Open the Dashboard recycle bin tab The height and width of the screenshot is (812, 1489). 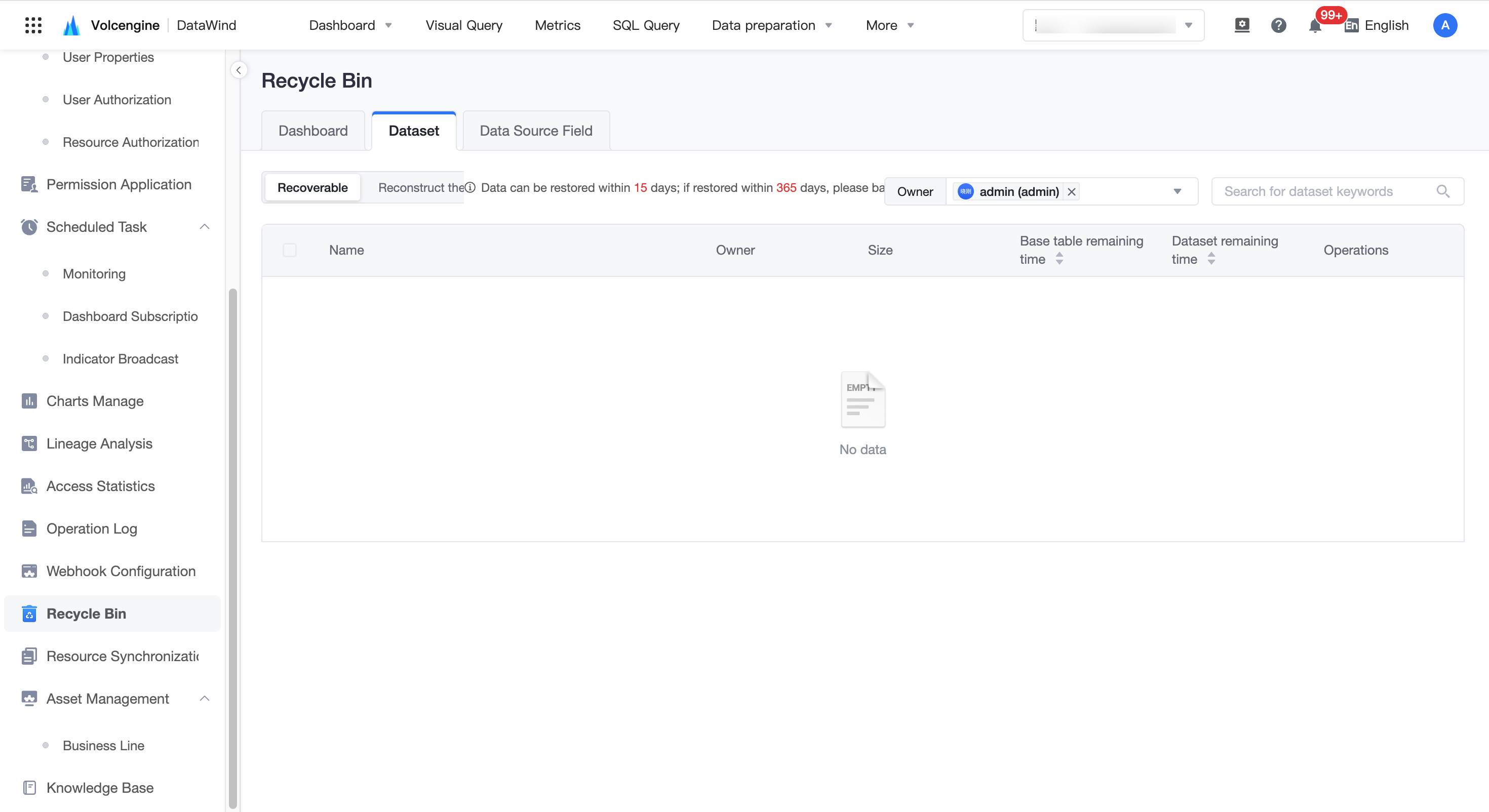tap(312, 131)
